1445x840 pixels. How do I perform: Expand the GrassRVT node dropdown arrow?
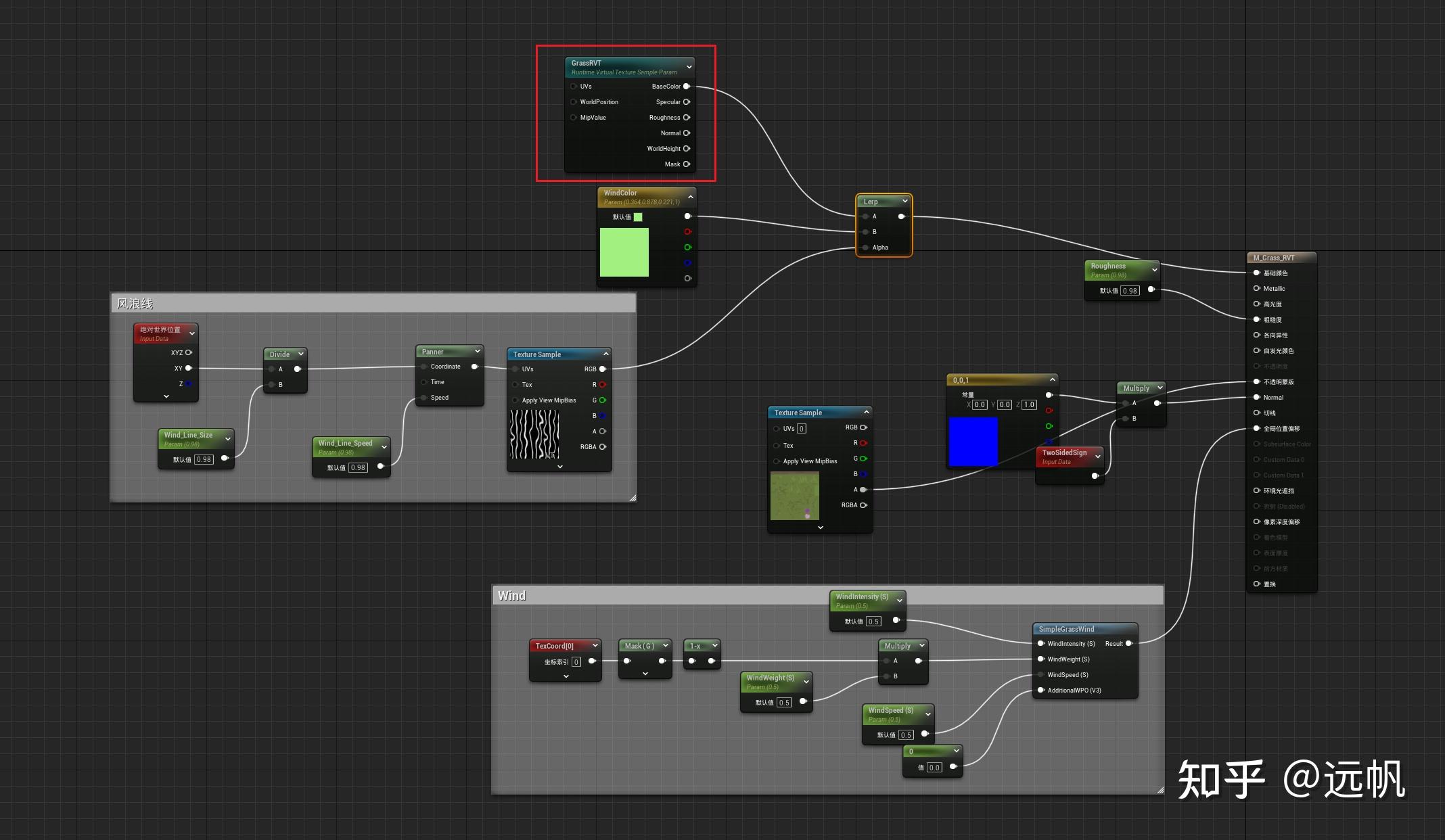pos(689,67)
